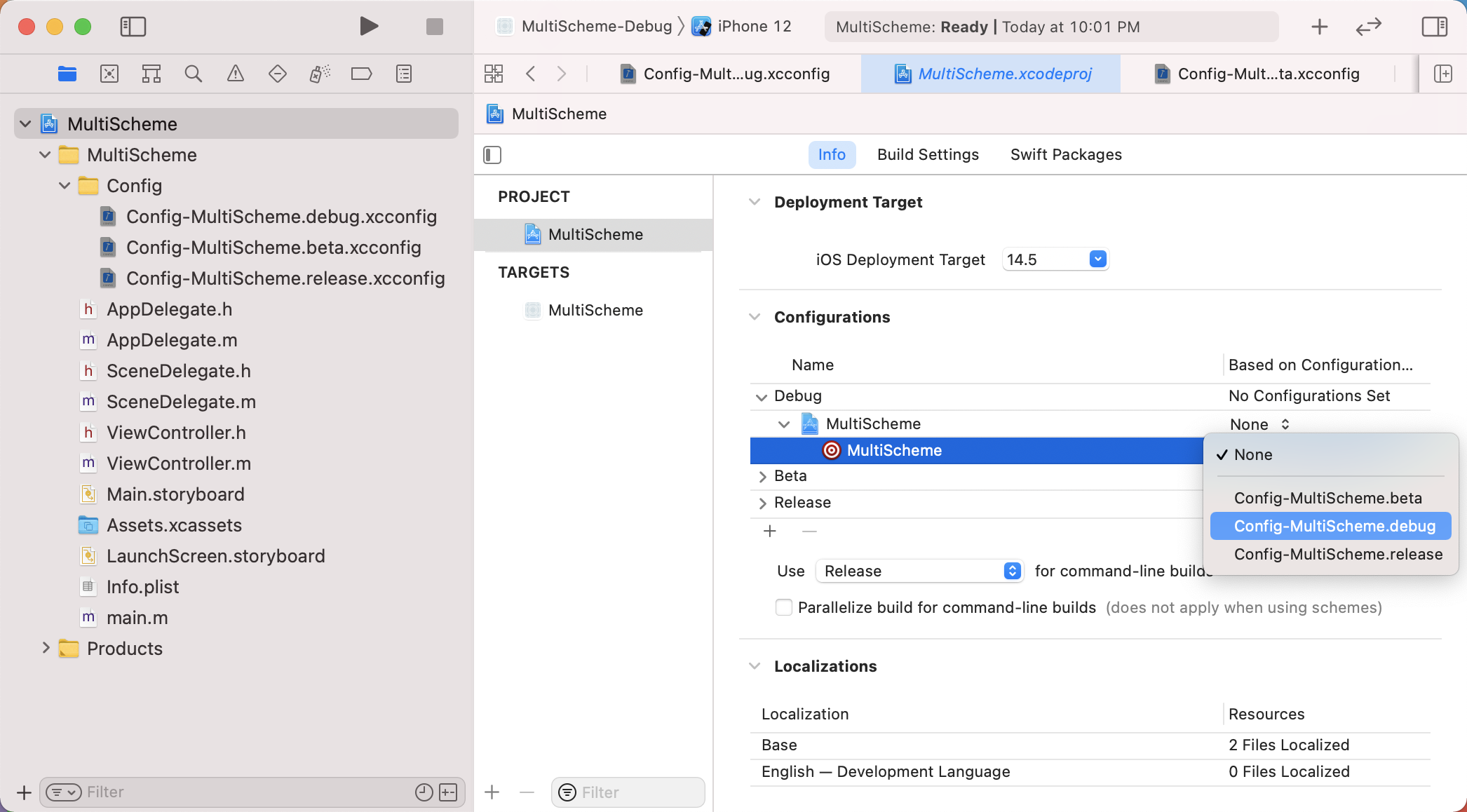This screenshot has width=1467, height=812.
Task: Collapse the Config folder in navigator
Action: tap(65, 186)
